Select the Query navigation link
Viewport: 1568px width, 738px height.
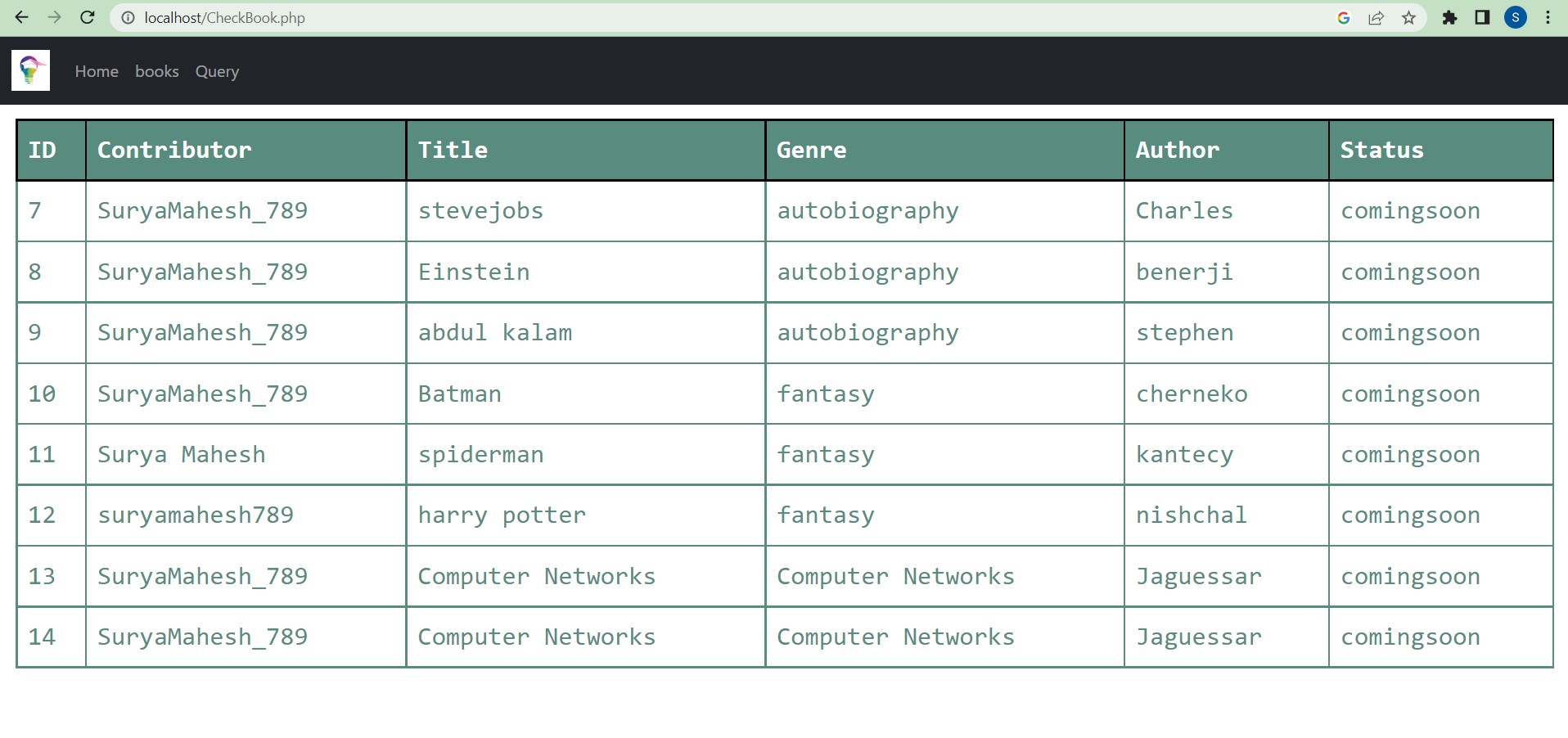216,72
